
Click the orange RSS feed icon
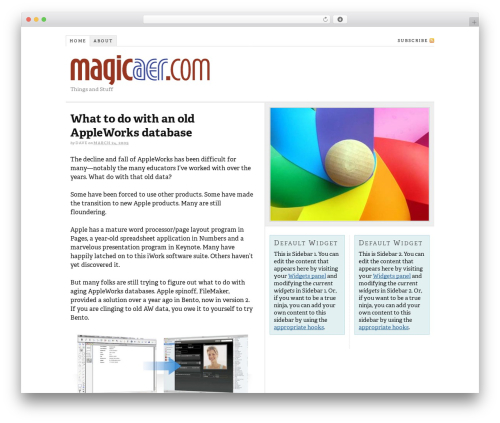432,41
